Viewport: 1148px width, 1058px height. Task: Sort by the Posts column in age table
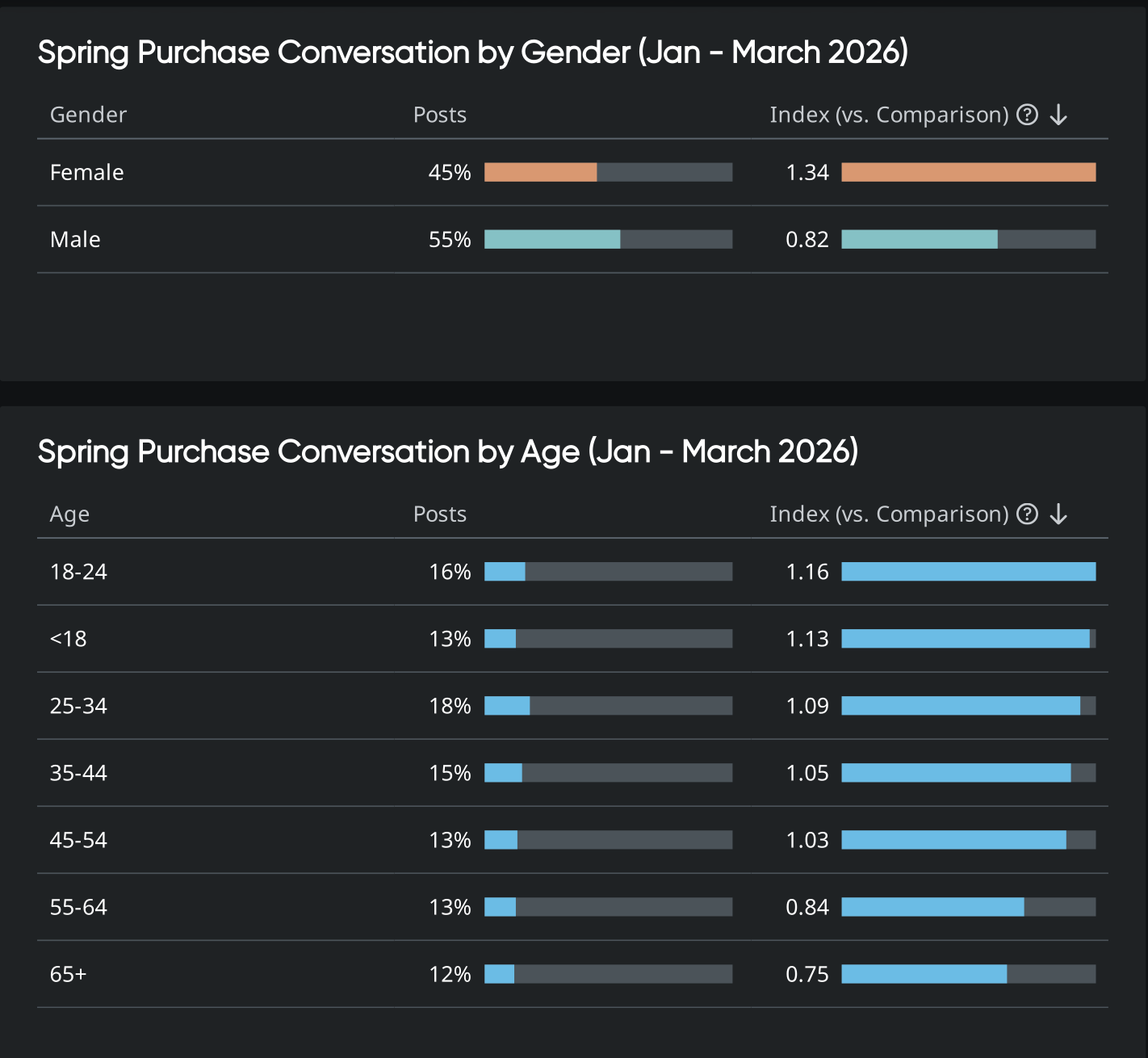440,514
